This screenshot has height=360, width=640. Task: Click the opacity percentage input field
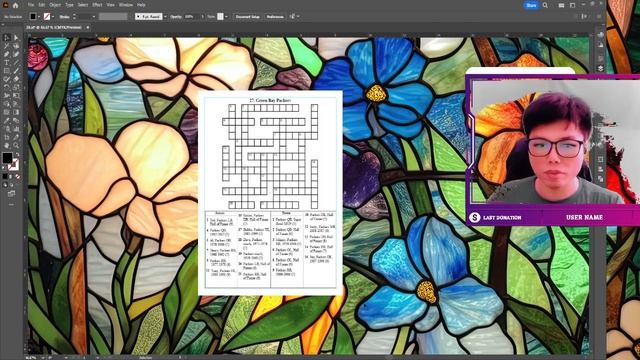pos(191,17)
